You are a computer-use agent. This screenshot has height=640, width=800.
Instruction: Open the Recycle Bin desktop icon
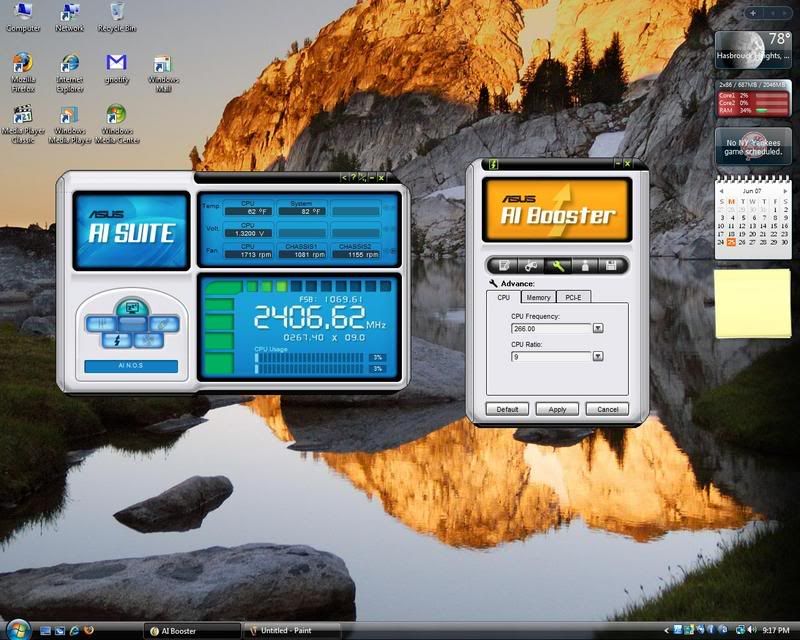tap(117, 17)
